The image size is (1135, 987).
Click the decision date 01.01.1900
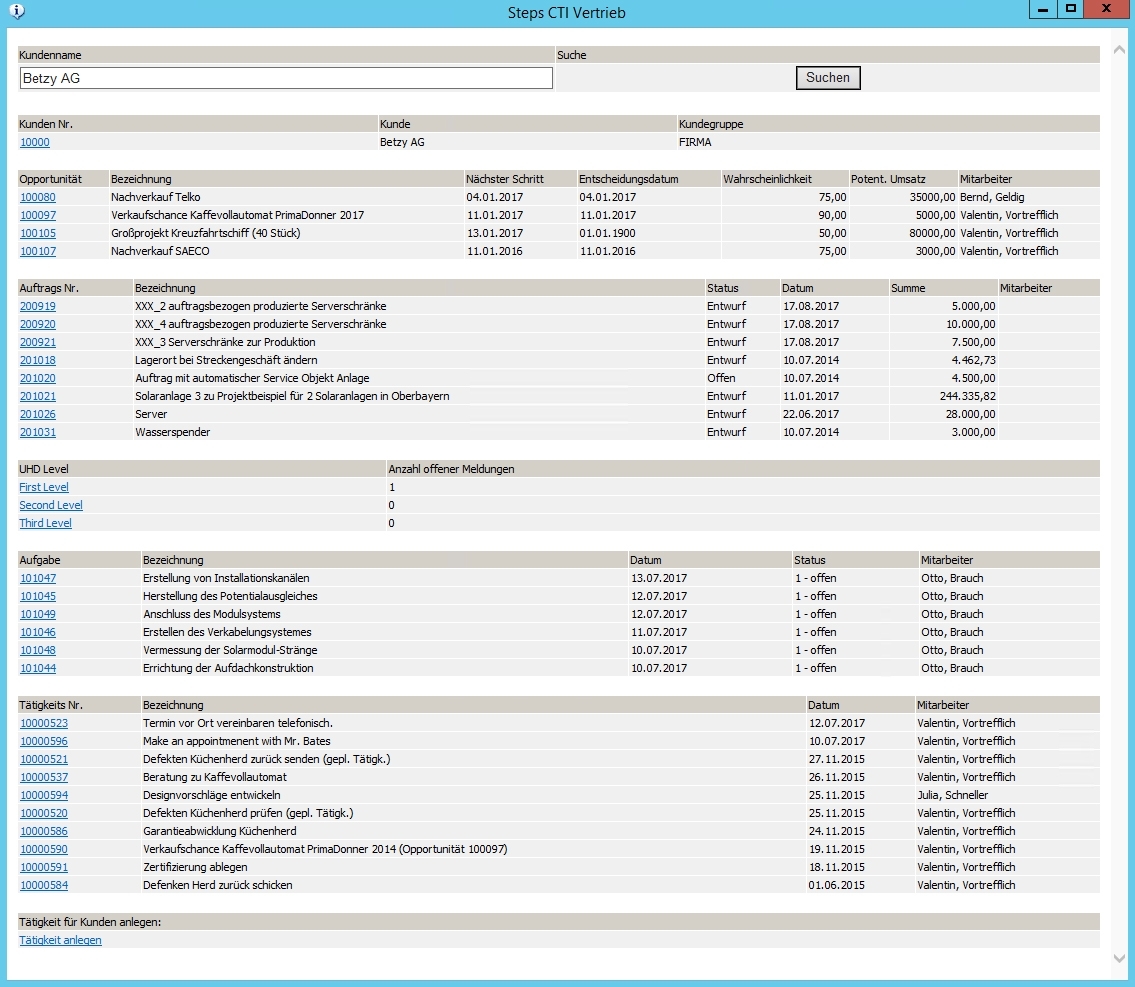tap(607, 234)
